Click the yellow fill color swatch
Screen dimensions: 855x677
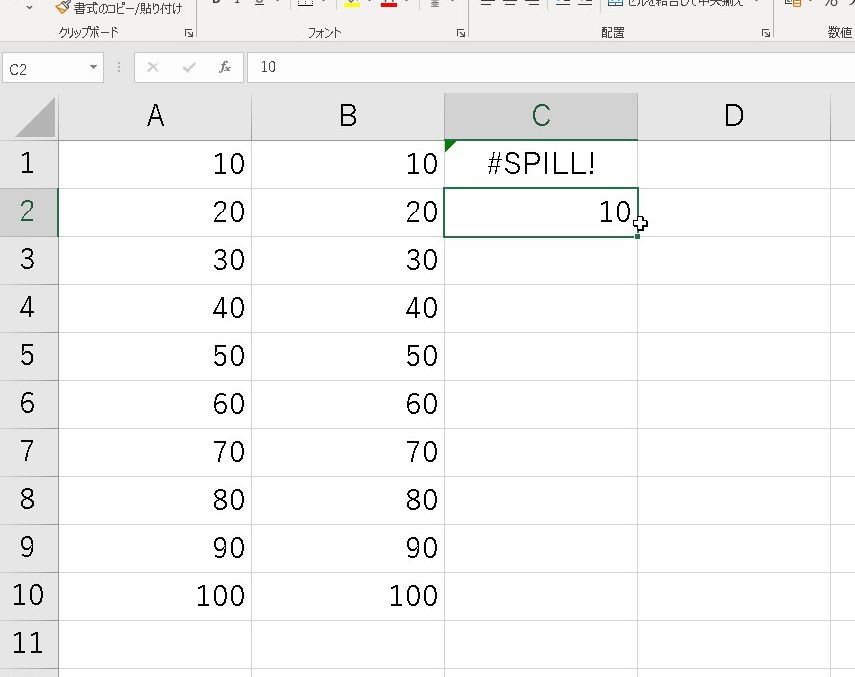pyautogui.click(x=352, y=4)
